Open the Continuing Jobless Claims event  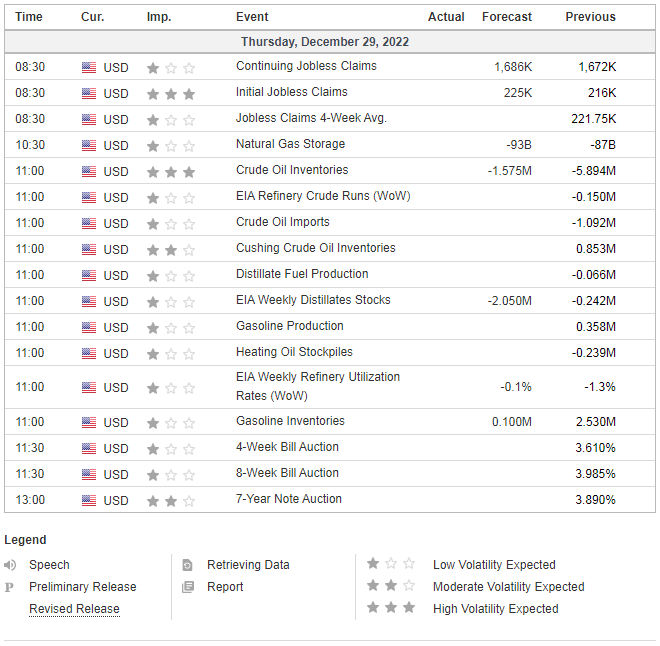306,66
